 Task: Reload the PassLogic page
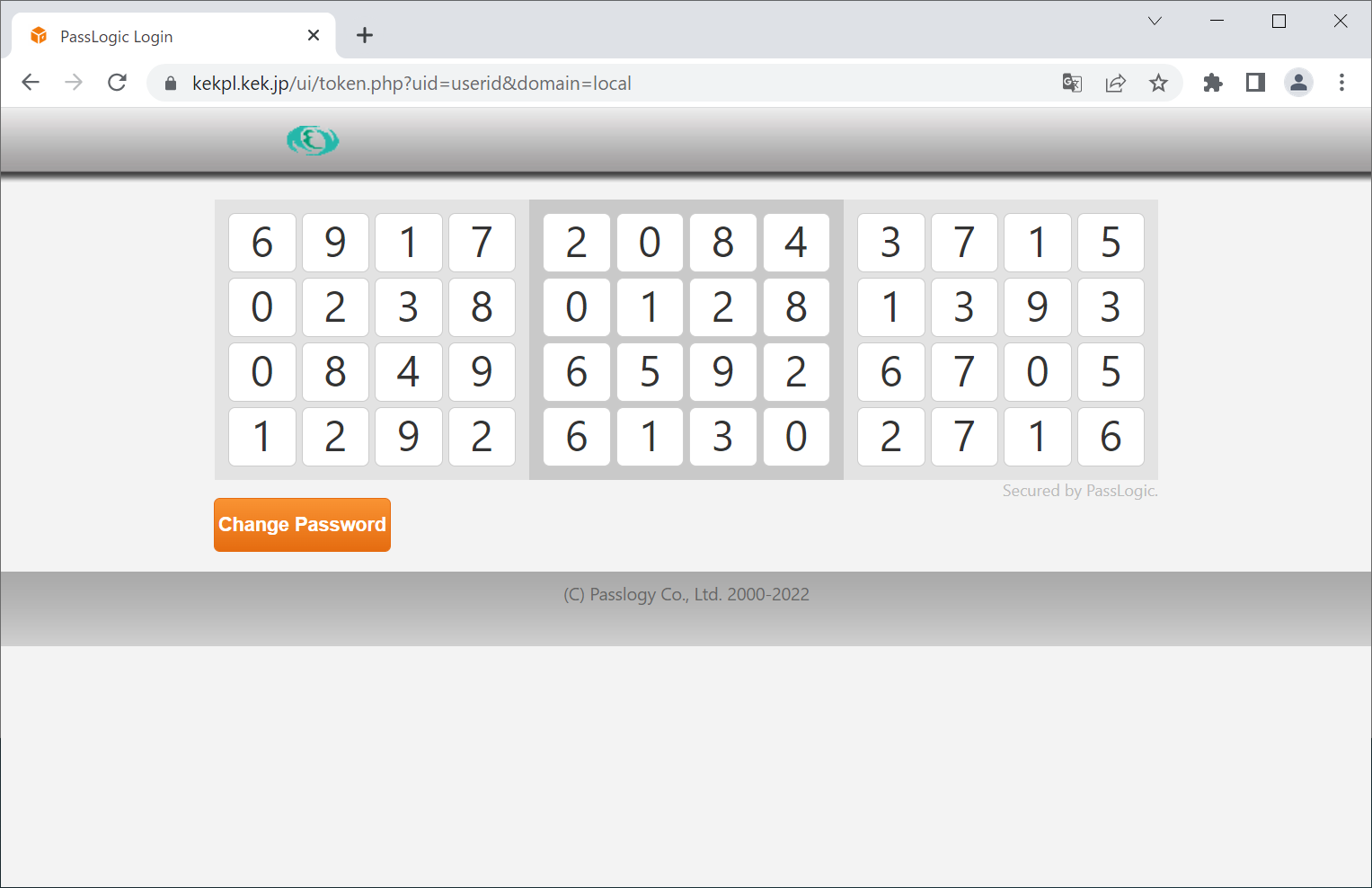click(117, 83)
